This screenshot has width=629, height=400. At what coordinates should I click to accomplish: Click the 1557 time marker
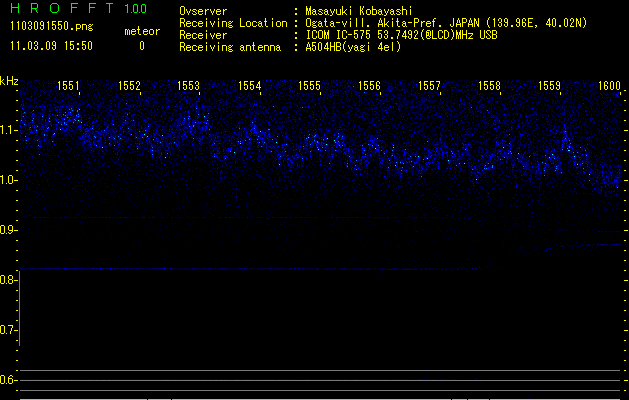point(429,86)
